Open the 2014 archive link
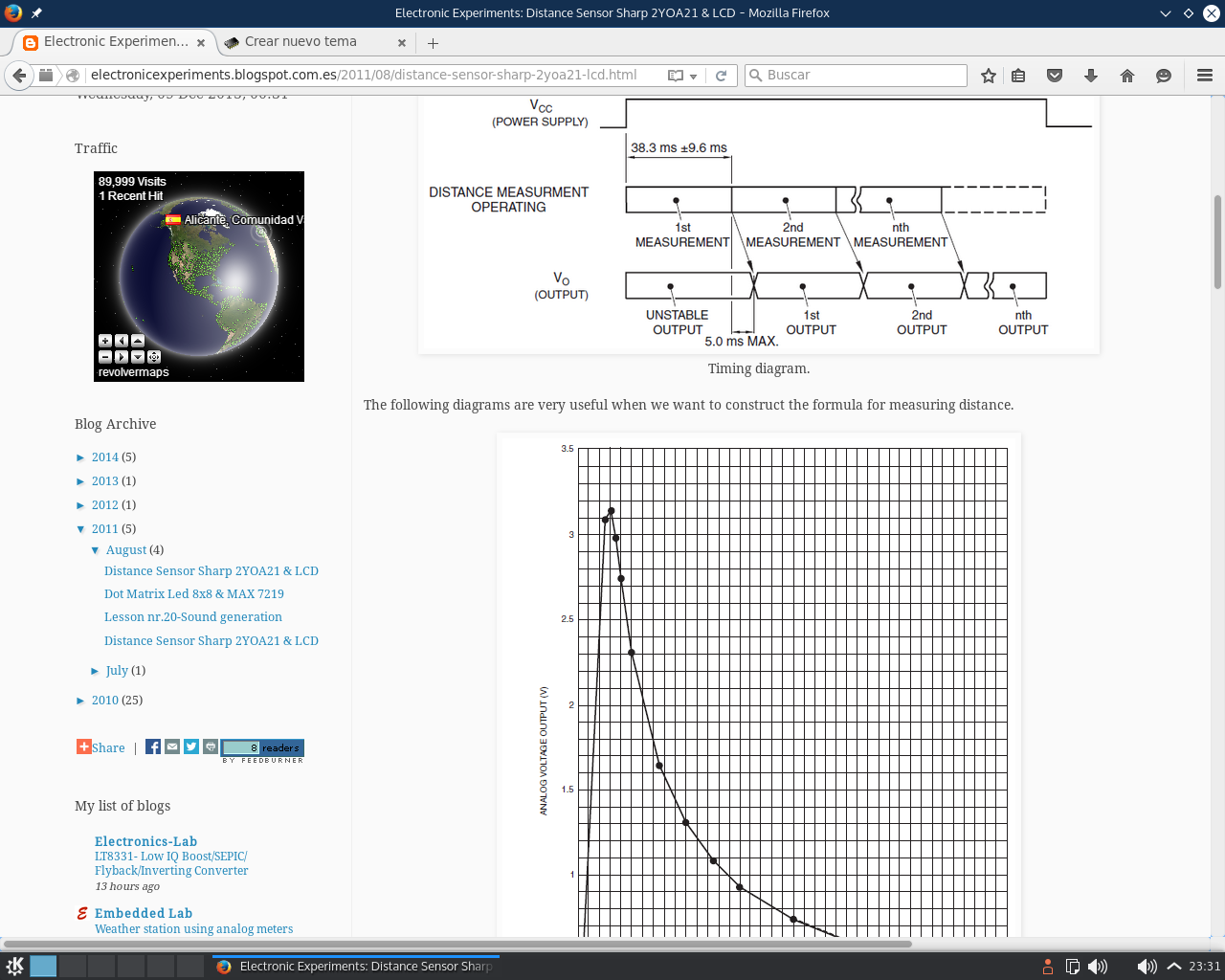 pos(105,457)
